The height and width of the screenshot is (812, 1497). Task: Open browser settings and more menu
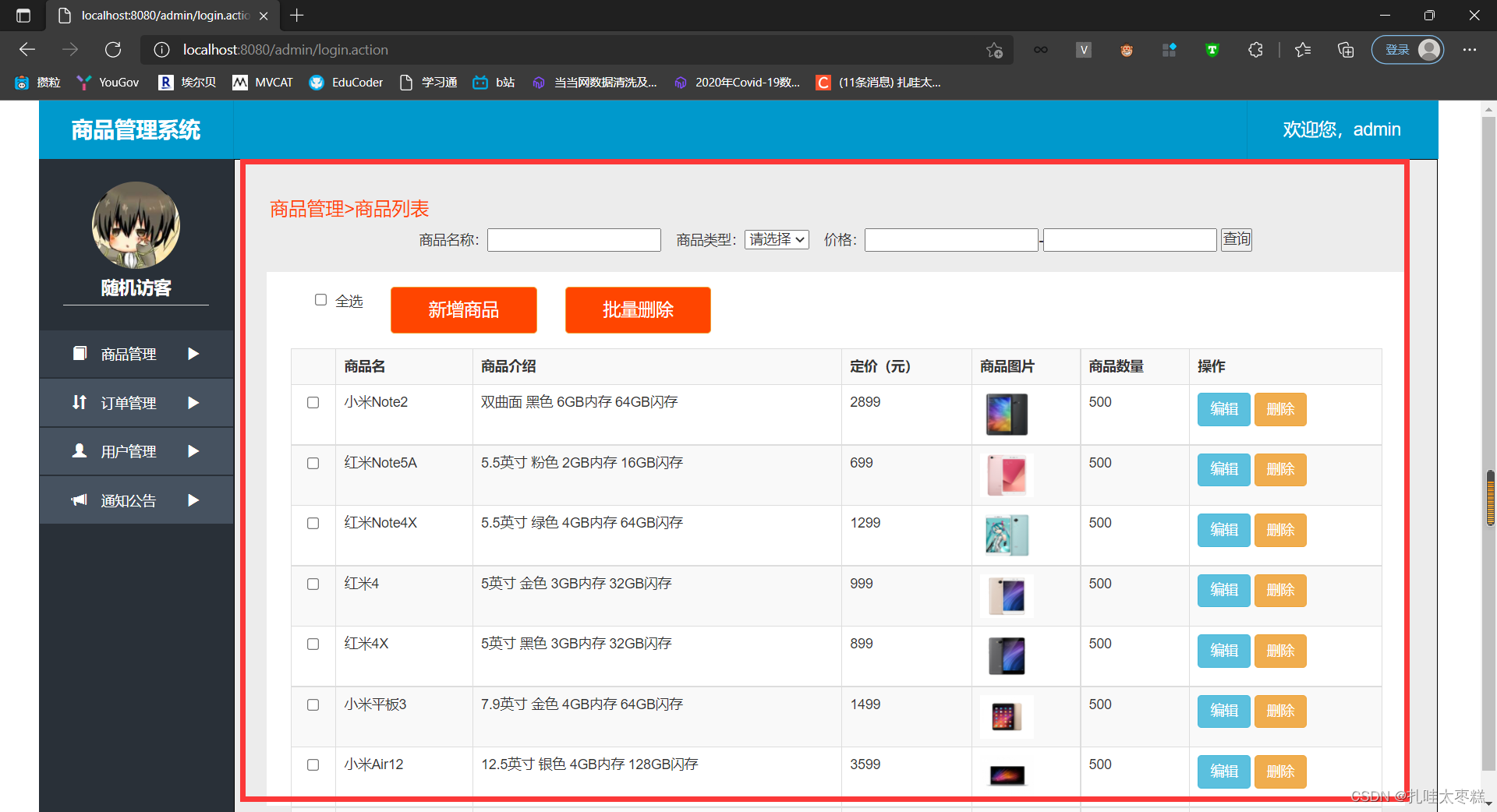point(1470,50)
